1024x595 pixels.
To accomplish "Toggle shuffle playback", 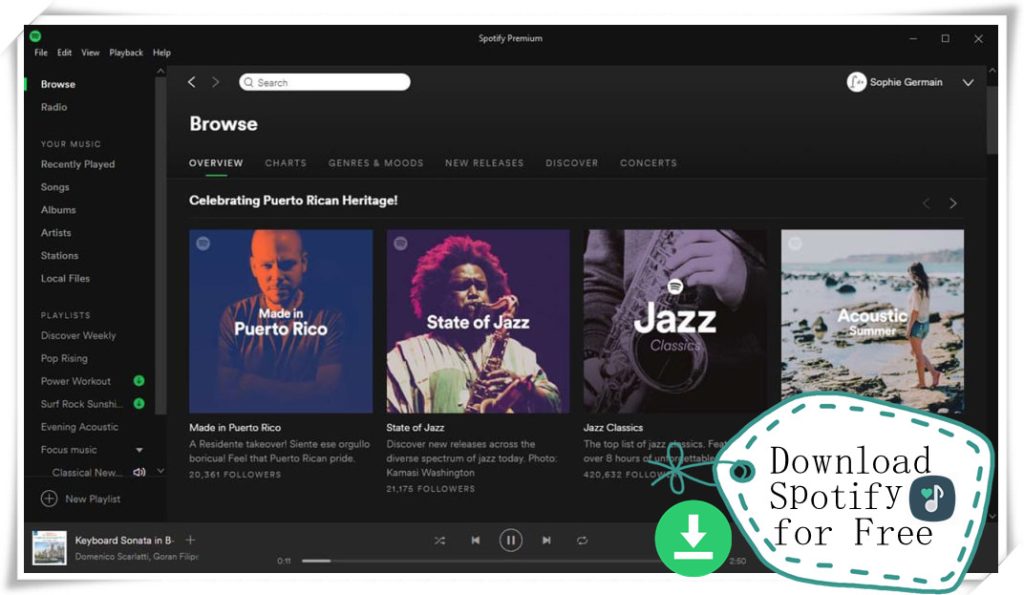I will (440, 540).
